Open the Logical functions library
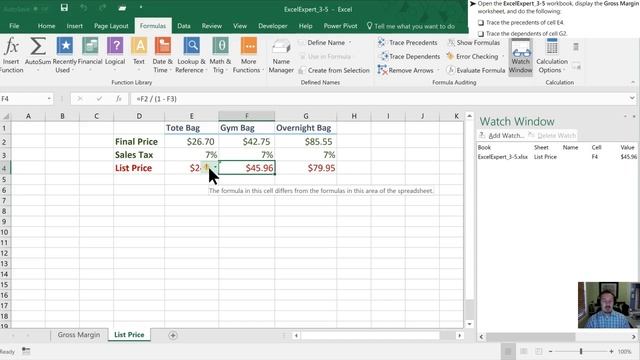 click(115, 56)
